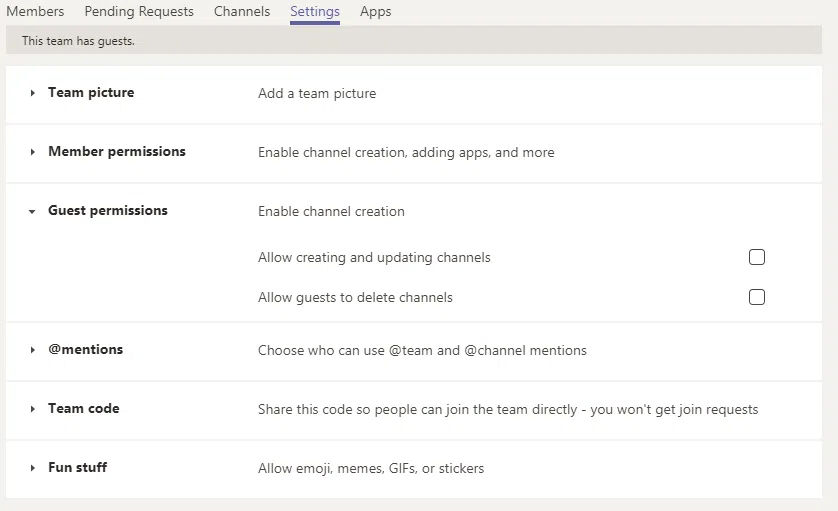
Task: Expand the Member permissions arrow
Action: (33, 152)
